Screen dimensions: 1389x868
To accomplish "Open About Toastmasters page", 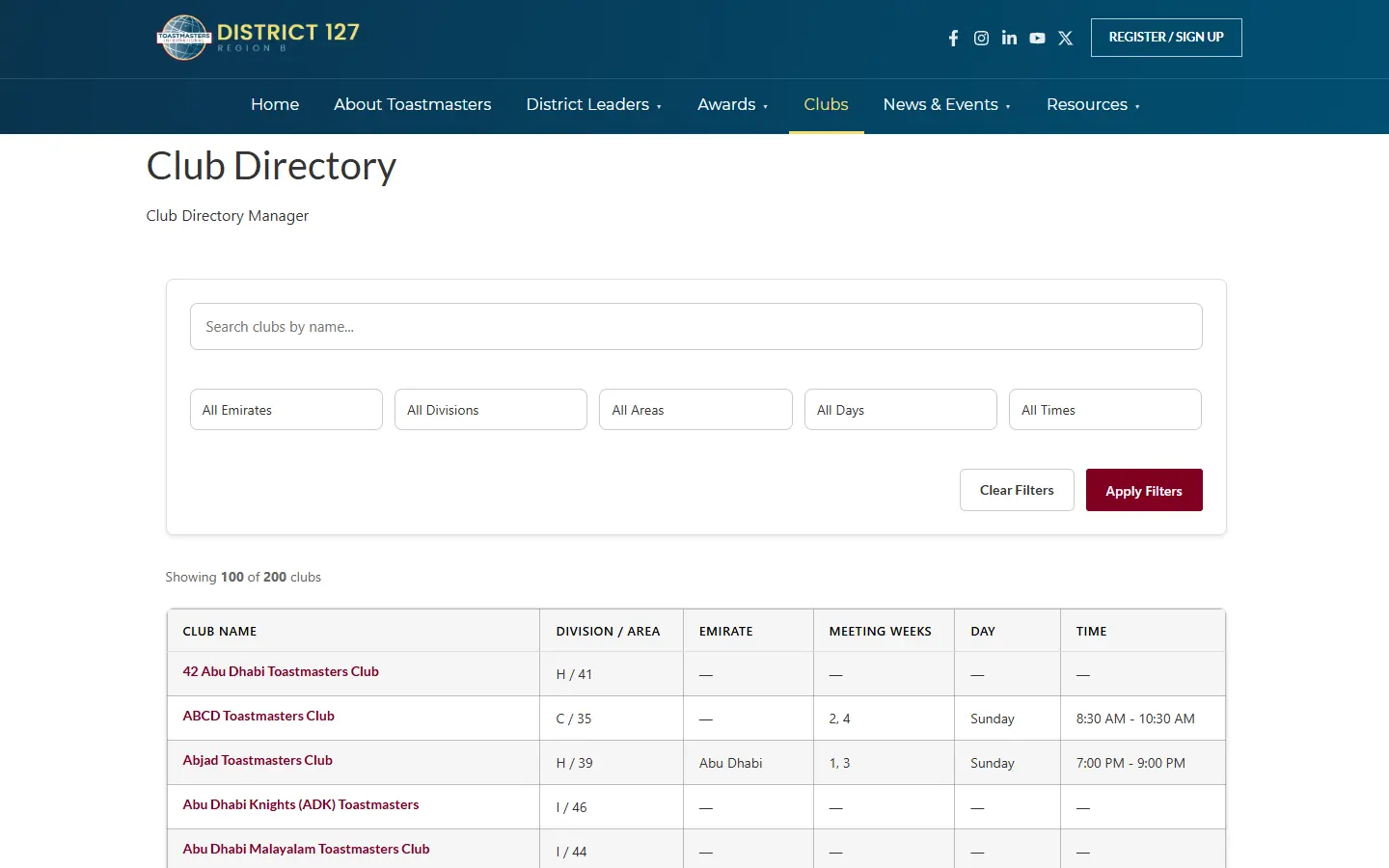I will (413, 104).
